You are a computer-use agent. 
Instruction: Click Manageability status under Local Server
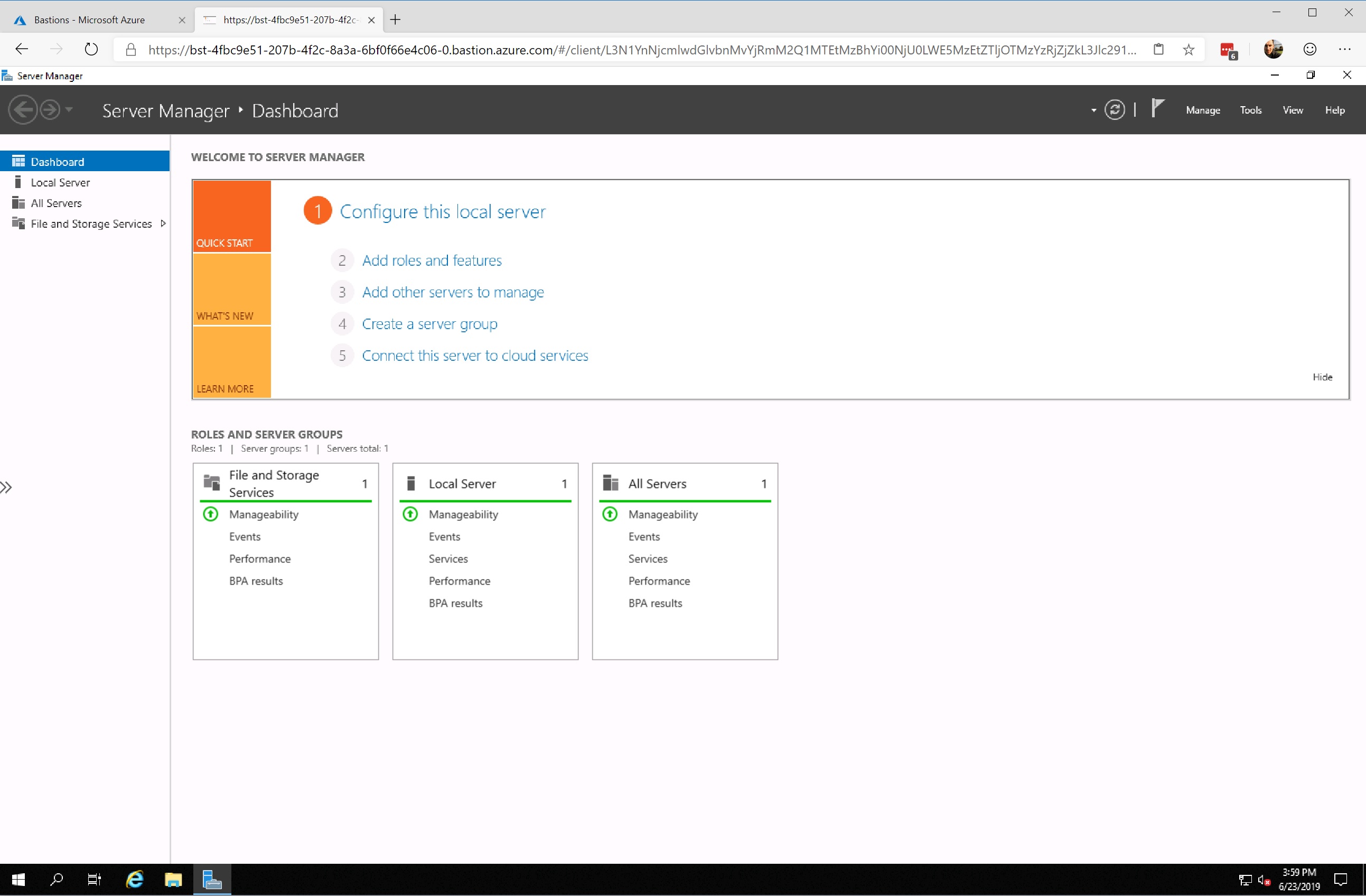point(463,514)
